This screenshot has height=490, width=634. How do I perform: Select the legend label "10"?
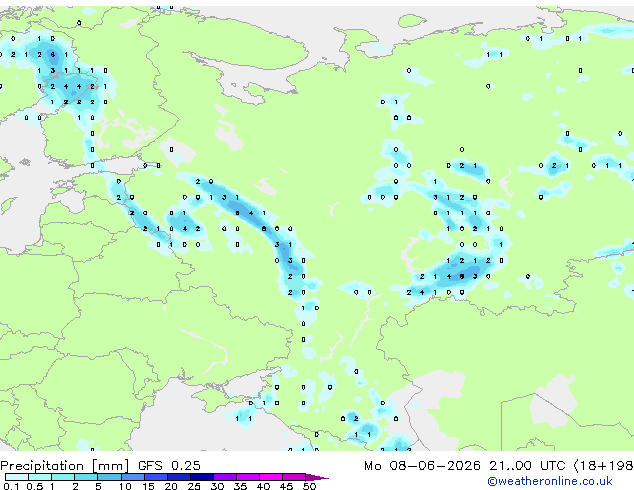point(125,486)
